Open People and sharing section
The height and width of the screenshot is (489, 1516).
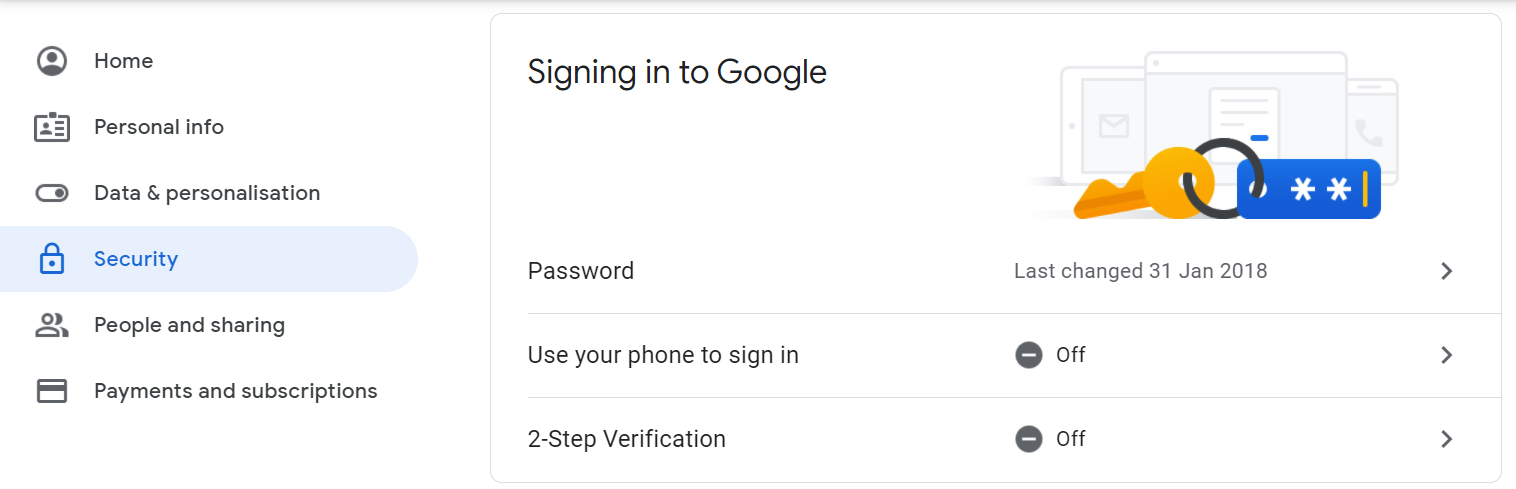[189, 325]
